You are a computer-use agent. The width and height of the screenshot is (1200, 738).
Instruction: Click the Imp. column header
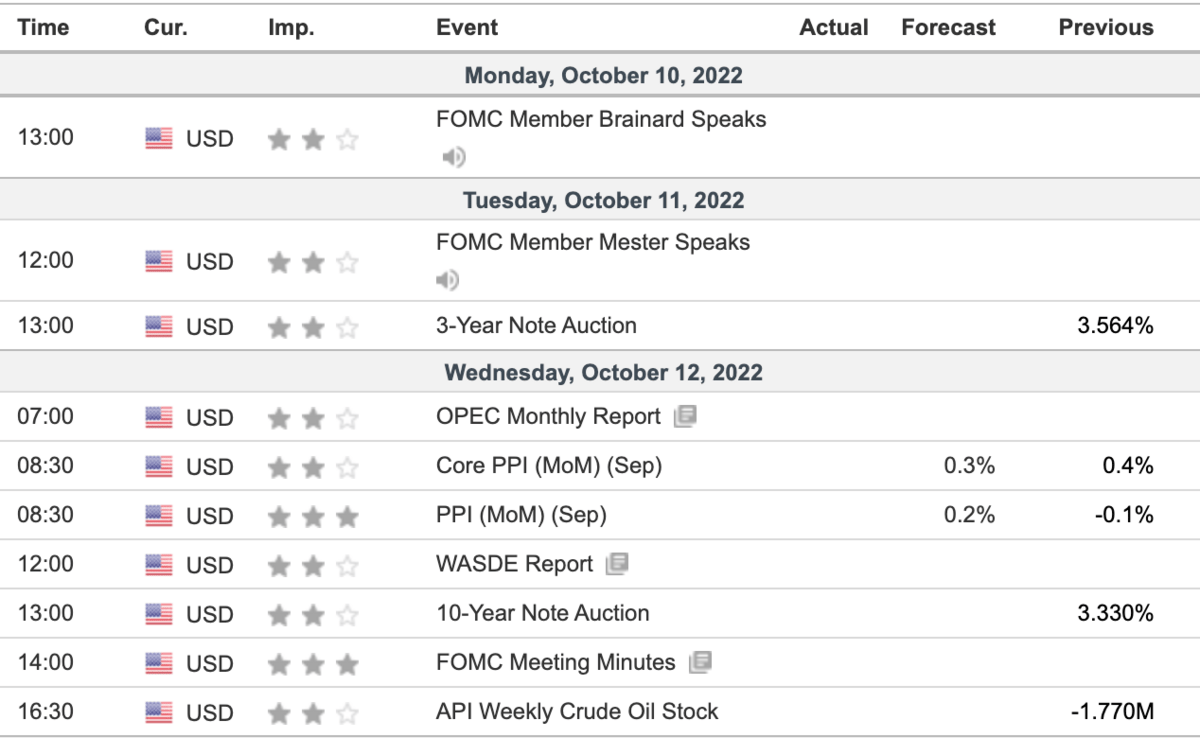click(x=291, y=28)
